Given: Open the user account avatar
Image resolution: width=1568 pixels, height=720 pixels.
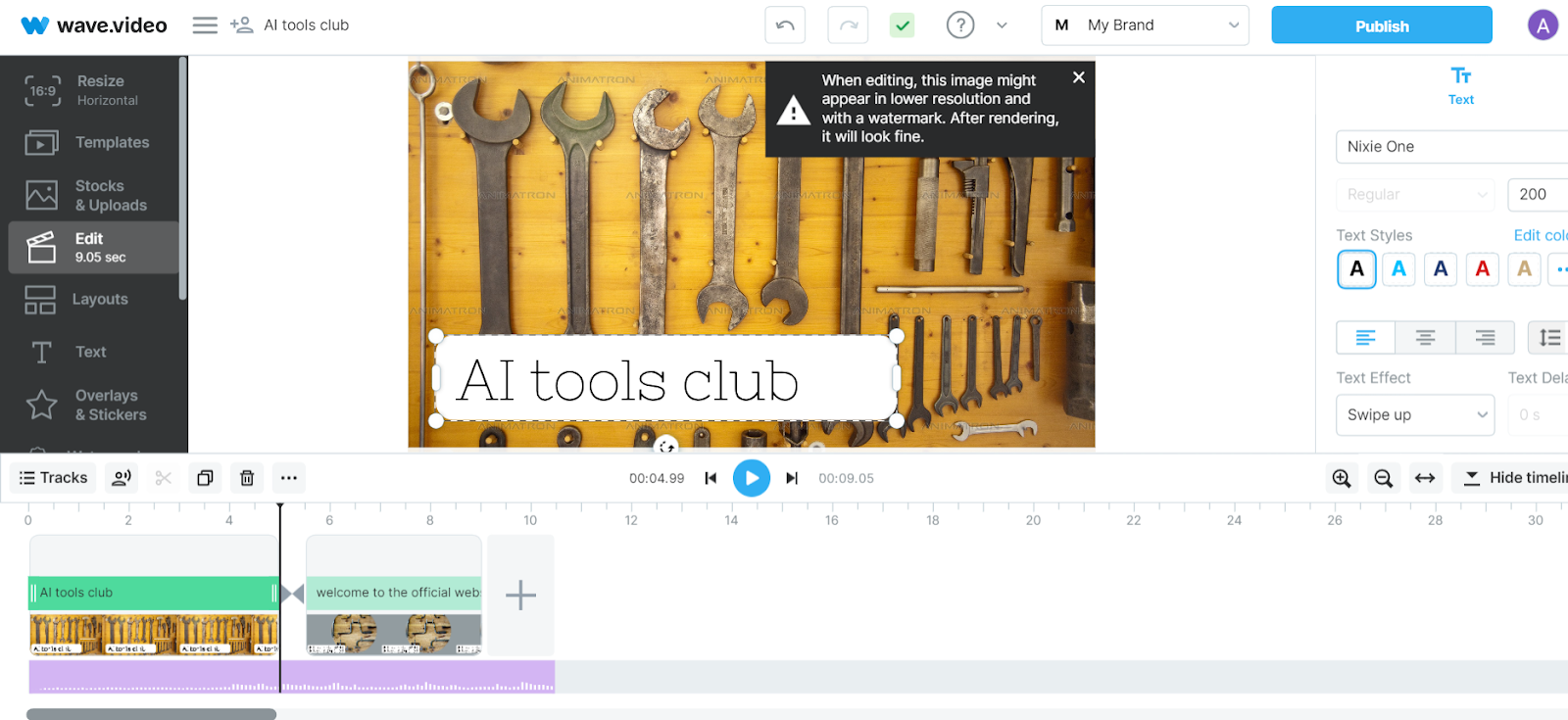Looking at the screenshot, I should [x=1543, y=25].
